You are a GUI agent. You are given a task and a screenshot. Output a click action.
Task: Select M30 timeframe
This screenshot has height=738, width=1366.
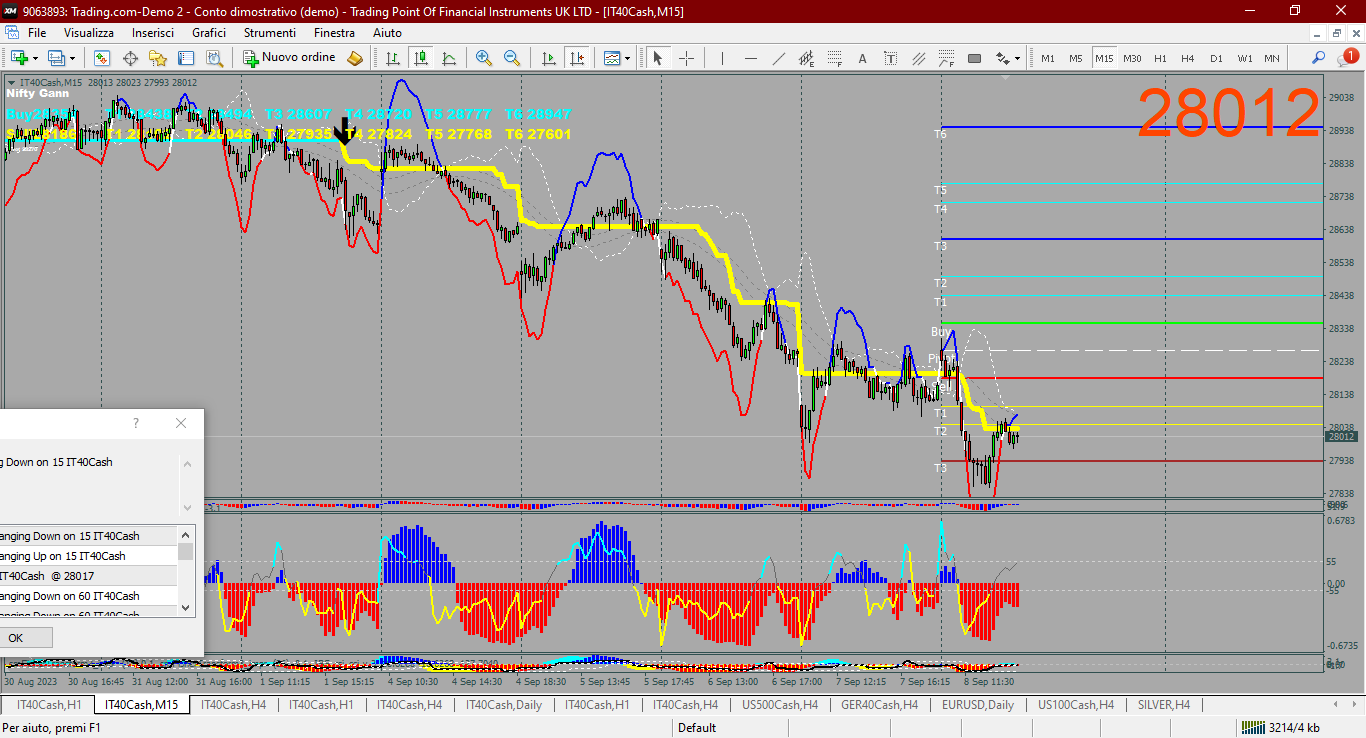[1132, 58]
